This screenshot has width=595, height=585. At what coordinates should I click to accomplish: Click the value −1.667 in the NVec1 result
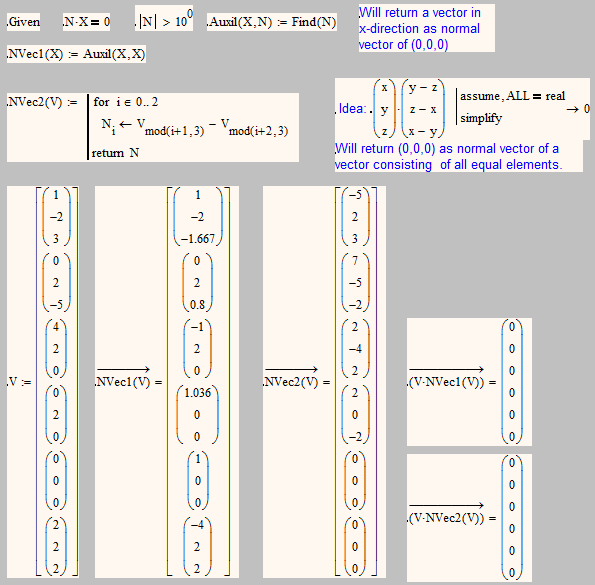pyautogui.click(x=198, y=239)
